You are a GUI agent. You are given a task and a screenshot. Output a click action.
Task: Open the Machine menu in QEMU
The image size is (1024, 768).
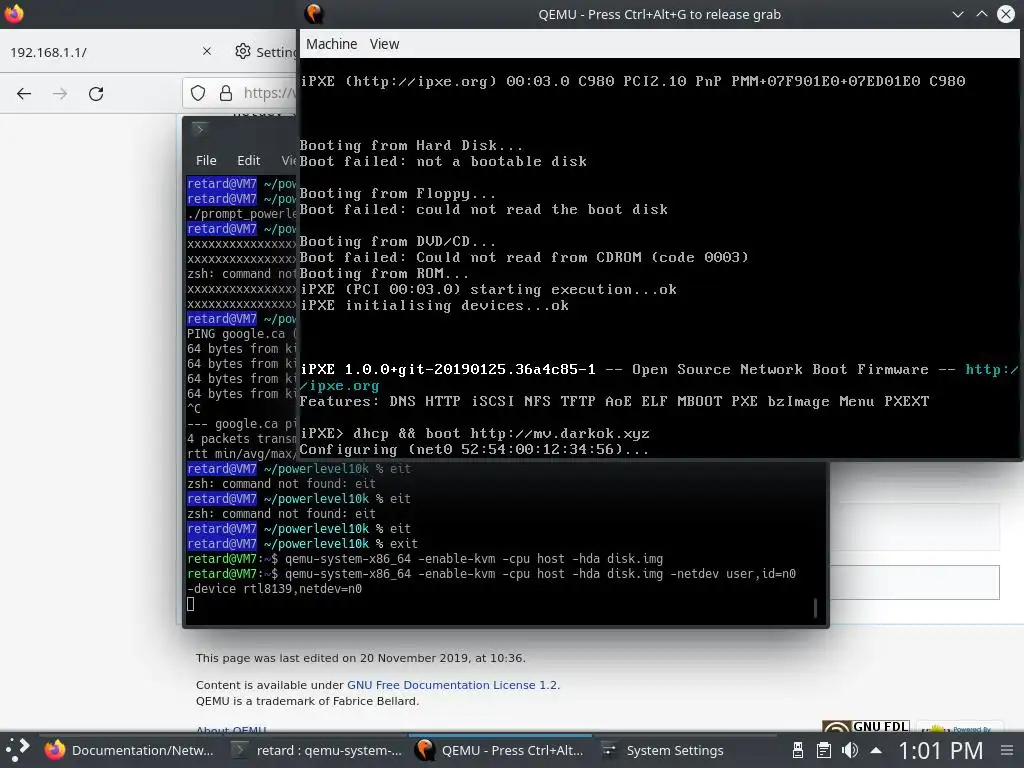pos(332,44)
